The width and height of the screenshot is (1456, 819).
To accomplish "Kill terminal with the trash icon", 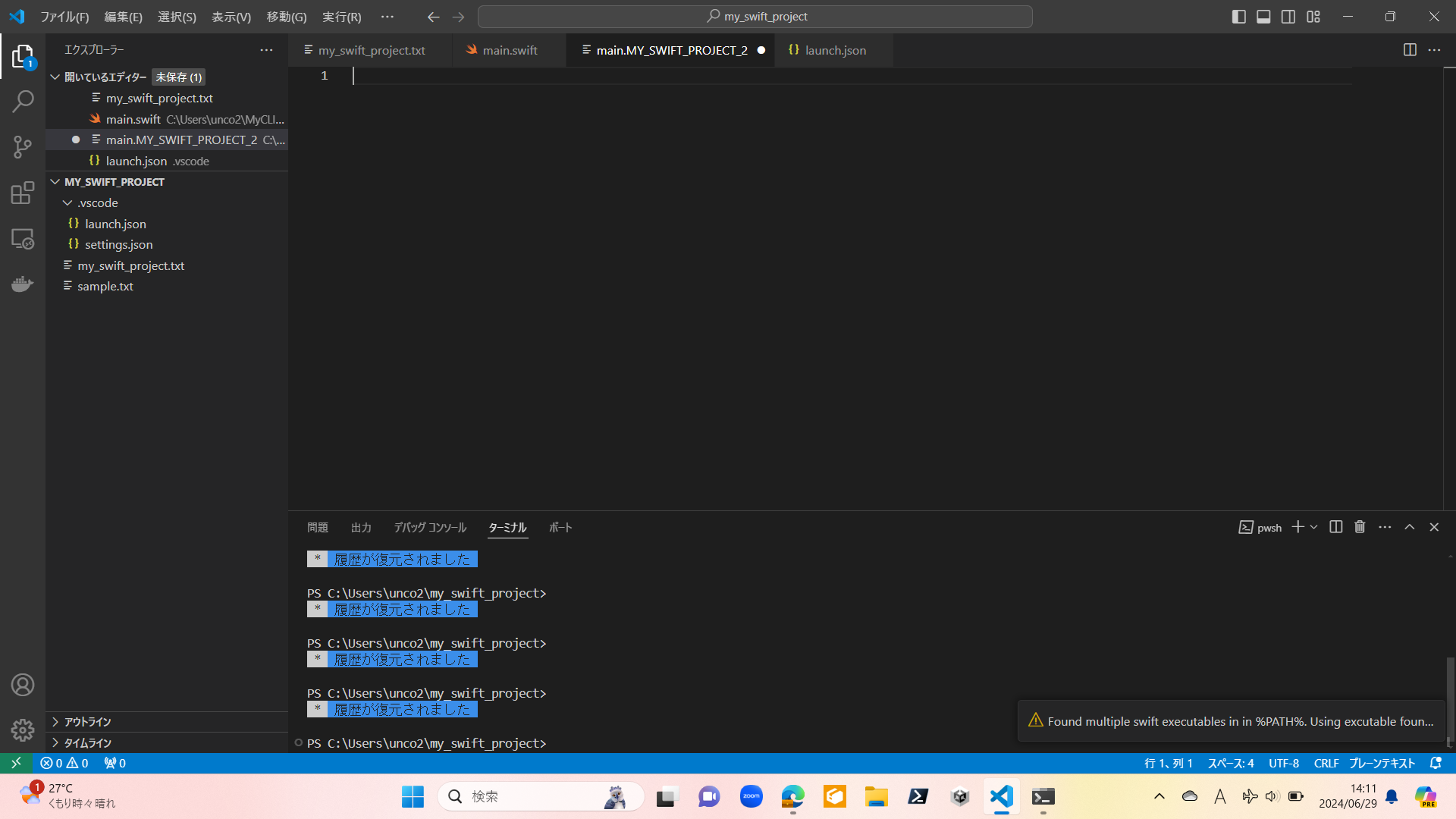I will tap(1360, 527).
